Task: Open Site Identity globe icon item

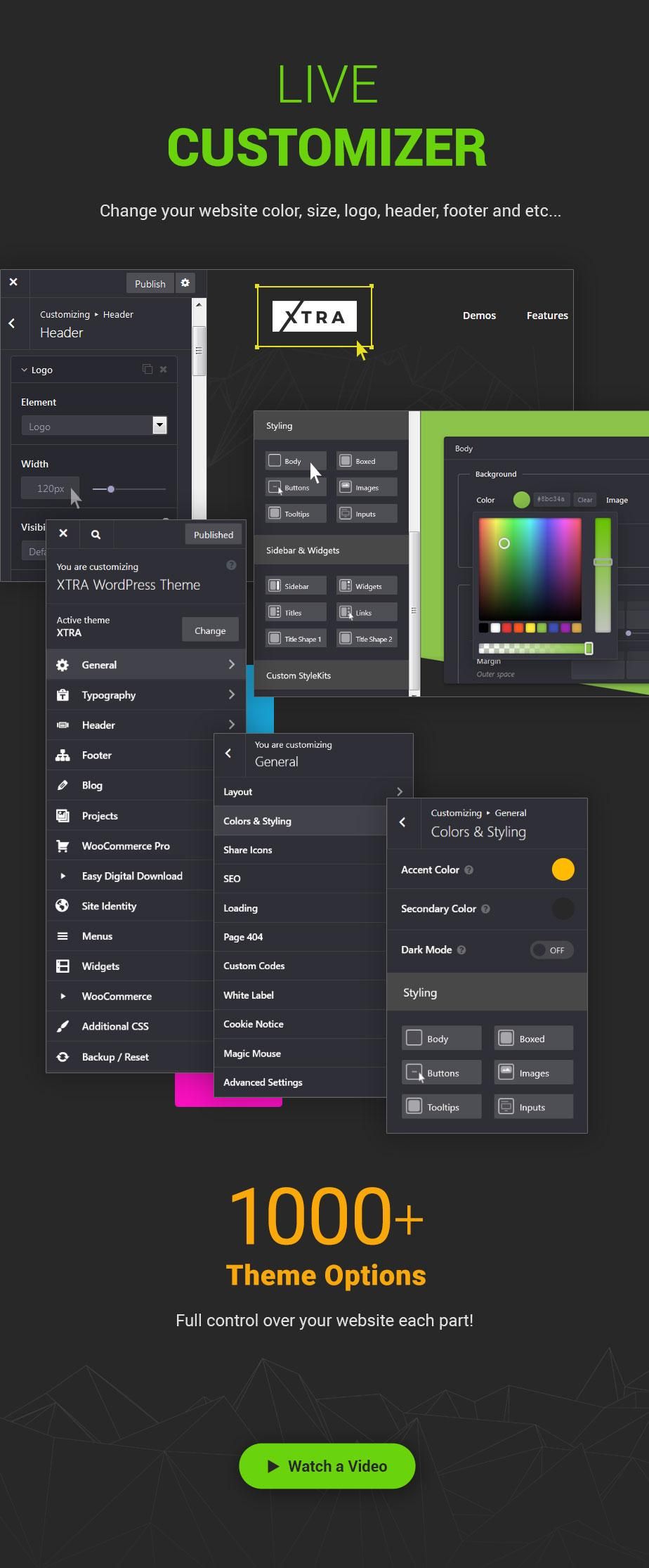Action: tap(63, 906)
